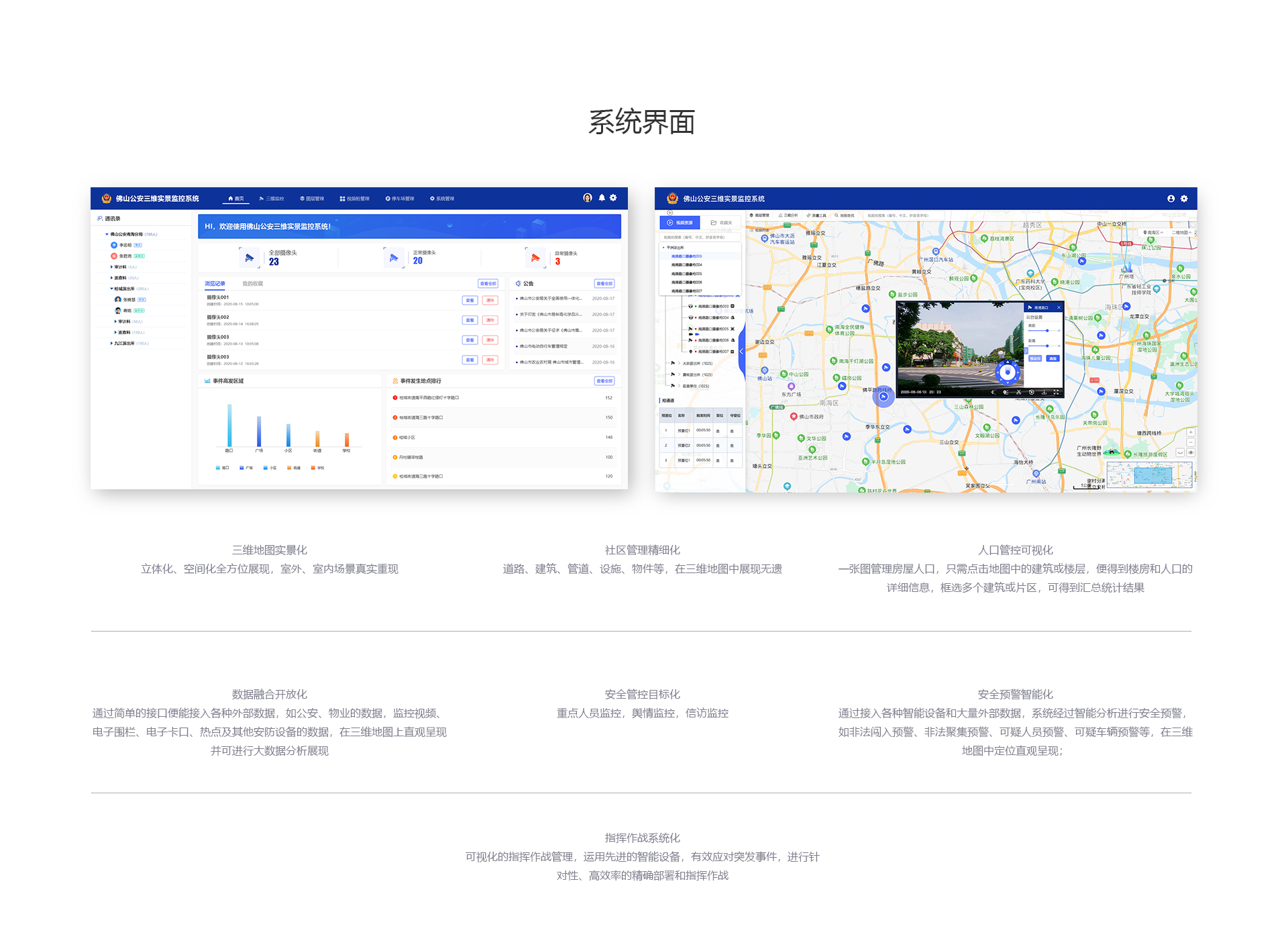The image size is (1288, 949).
Task: Open the 南海区 location dropdown
Action: tap(1153, 232)
